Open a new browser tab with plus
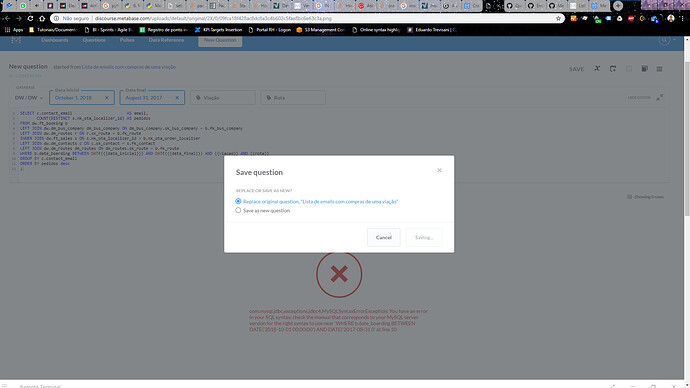The width and height of the screenshot is (690, 388). click(618, 6)
